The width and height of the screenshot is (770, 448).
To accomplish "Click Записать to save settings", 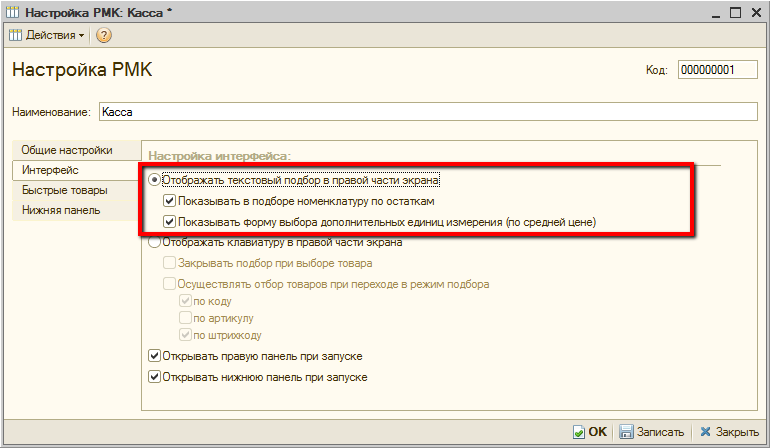I will pos(651,432).
